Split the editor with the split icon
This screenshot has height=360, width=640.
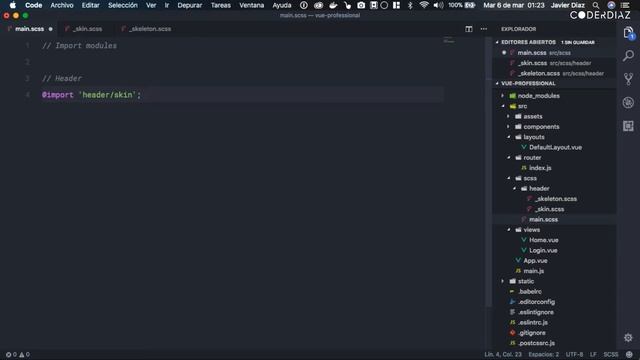click(469, 29)
